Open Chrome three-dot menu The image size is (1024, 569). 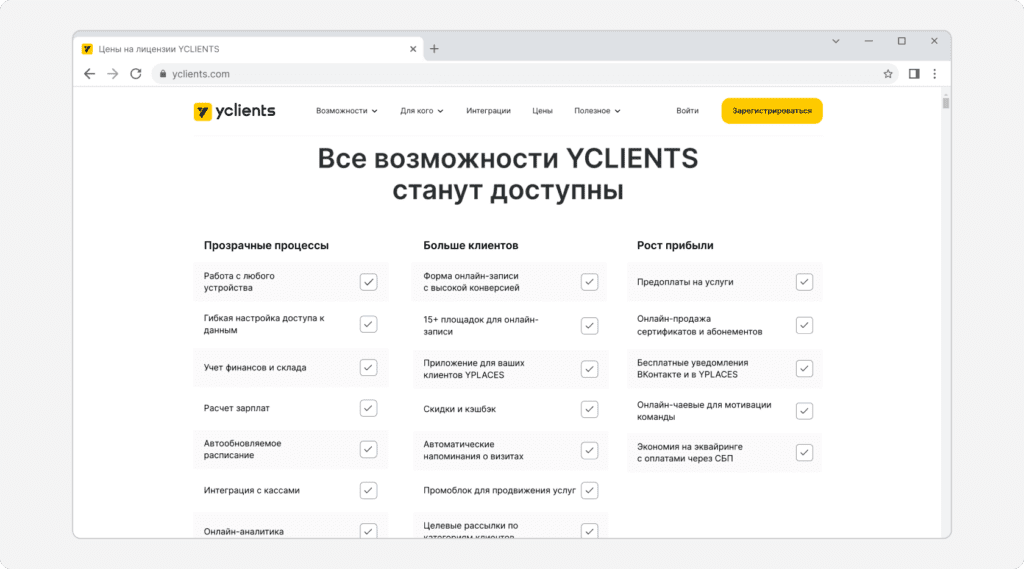[x=935, y=74]
